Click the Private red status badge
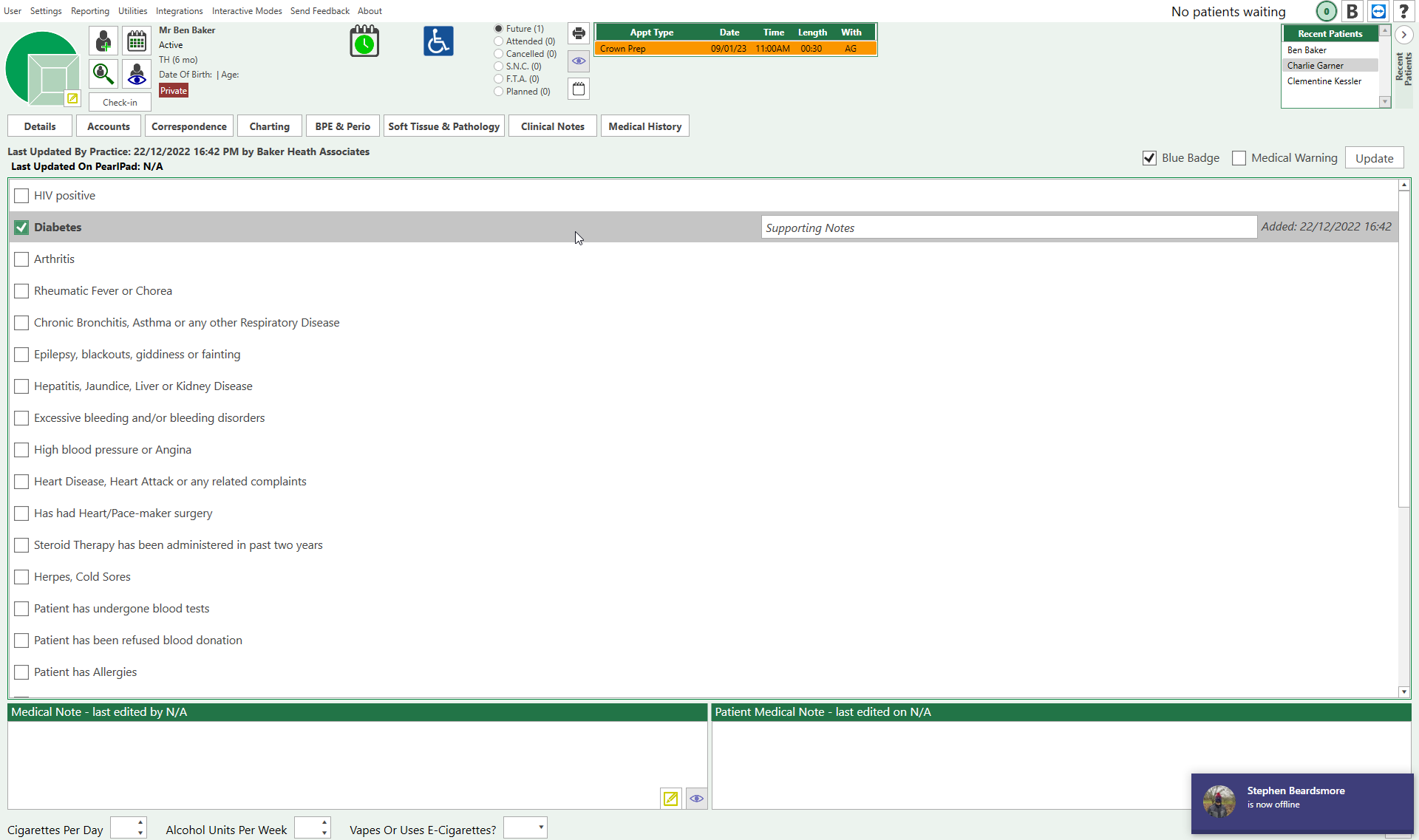The height and width of the screenshot is (840, 1419). (x=174, y=91)
